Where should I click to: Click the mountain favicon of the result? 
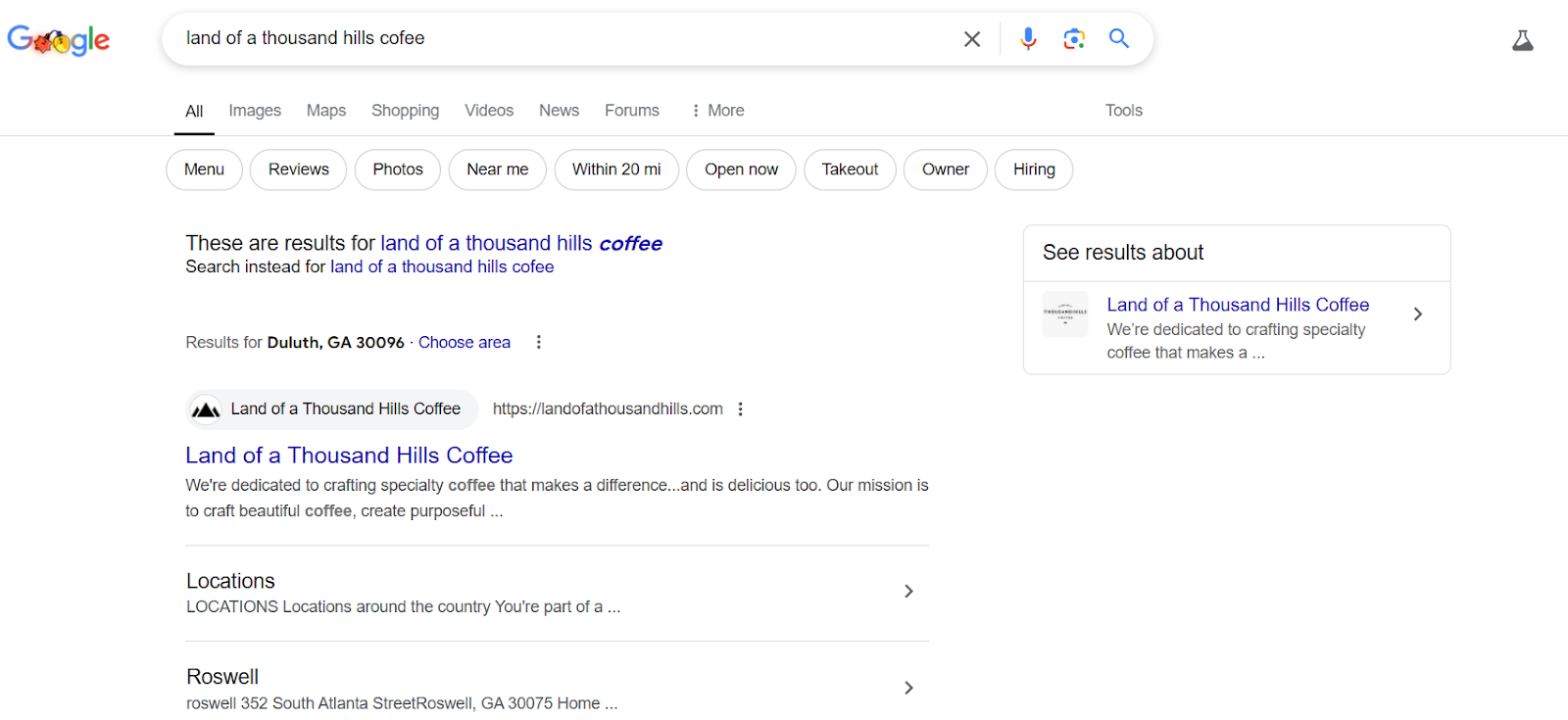click(206, 409)
